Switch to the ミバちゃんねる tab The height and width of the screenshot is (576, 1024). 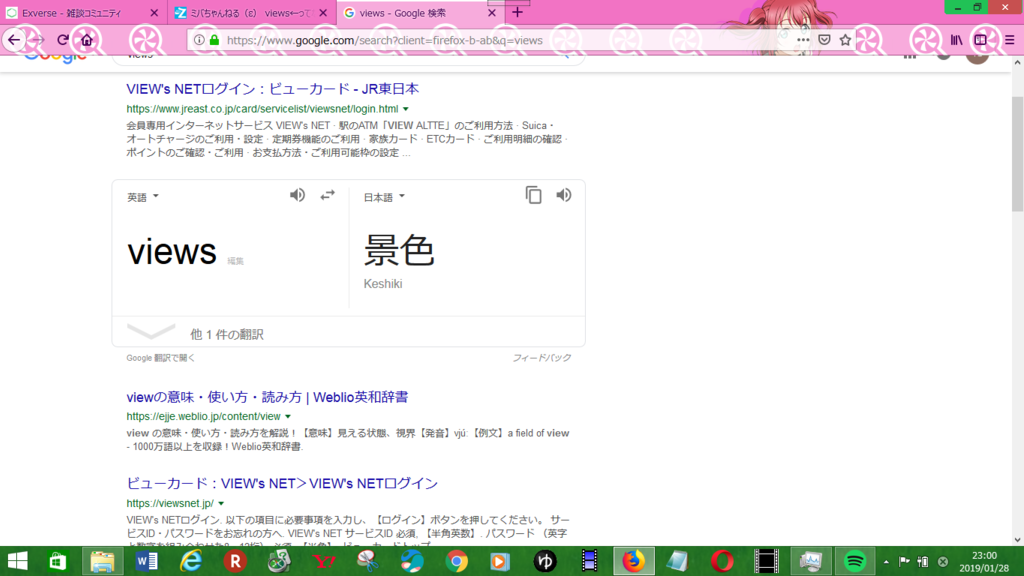pyautogui.click(x=251, y=13)
